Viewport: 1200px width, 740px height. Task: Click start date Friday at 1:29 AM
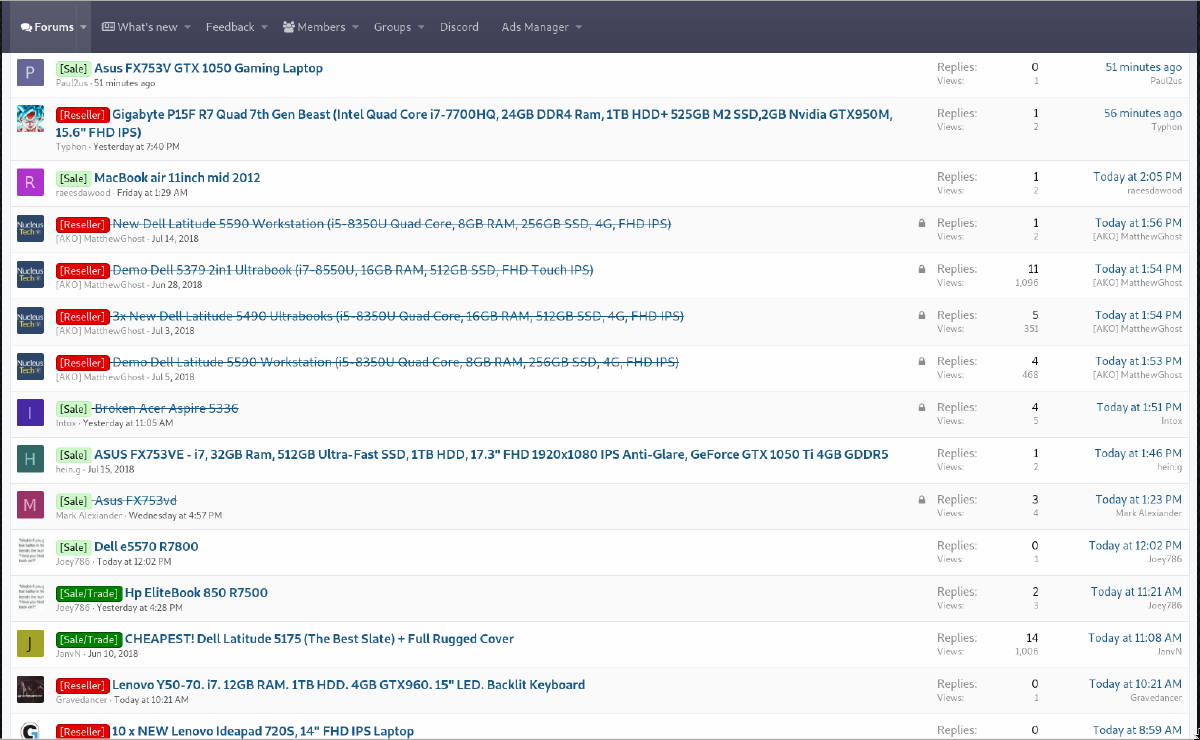[150, 193]
